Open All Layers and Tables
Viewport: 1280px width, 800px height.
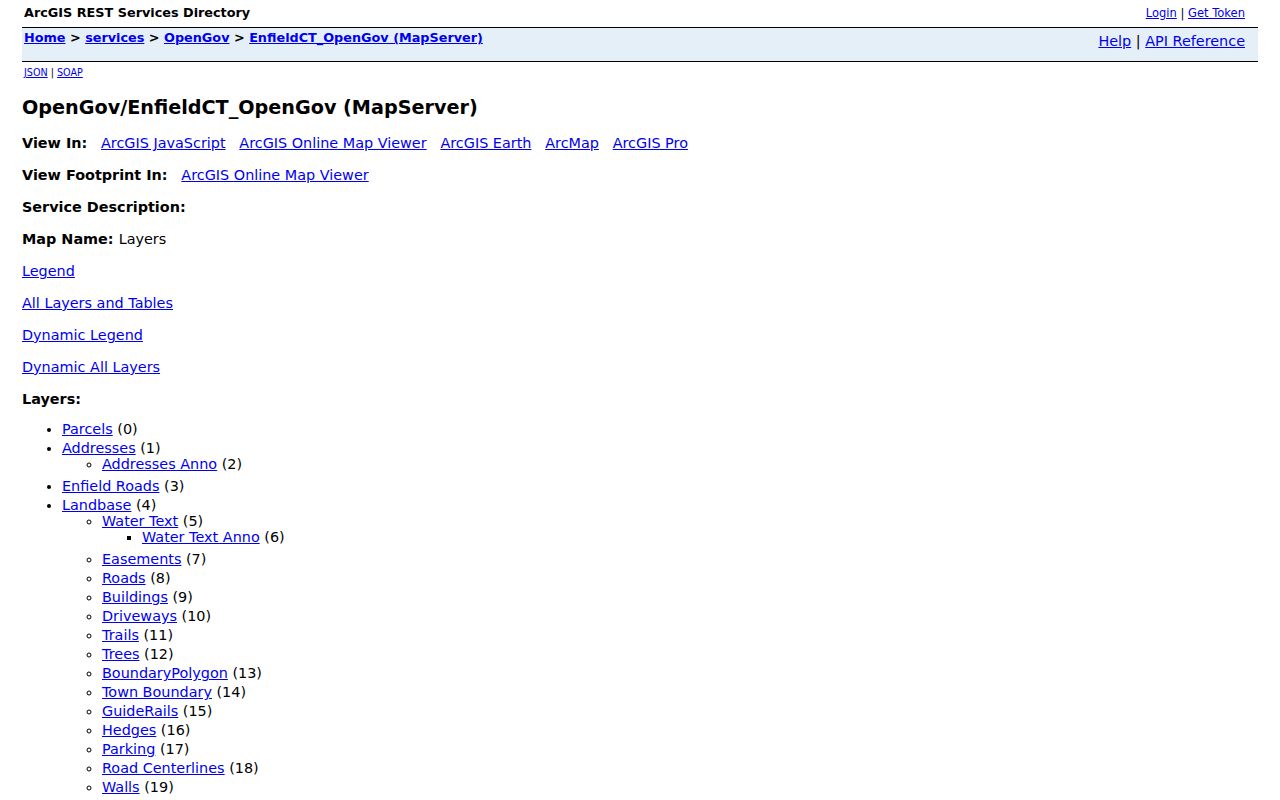97,303
